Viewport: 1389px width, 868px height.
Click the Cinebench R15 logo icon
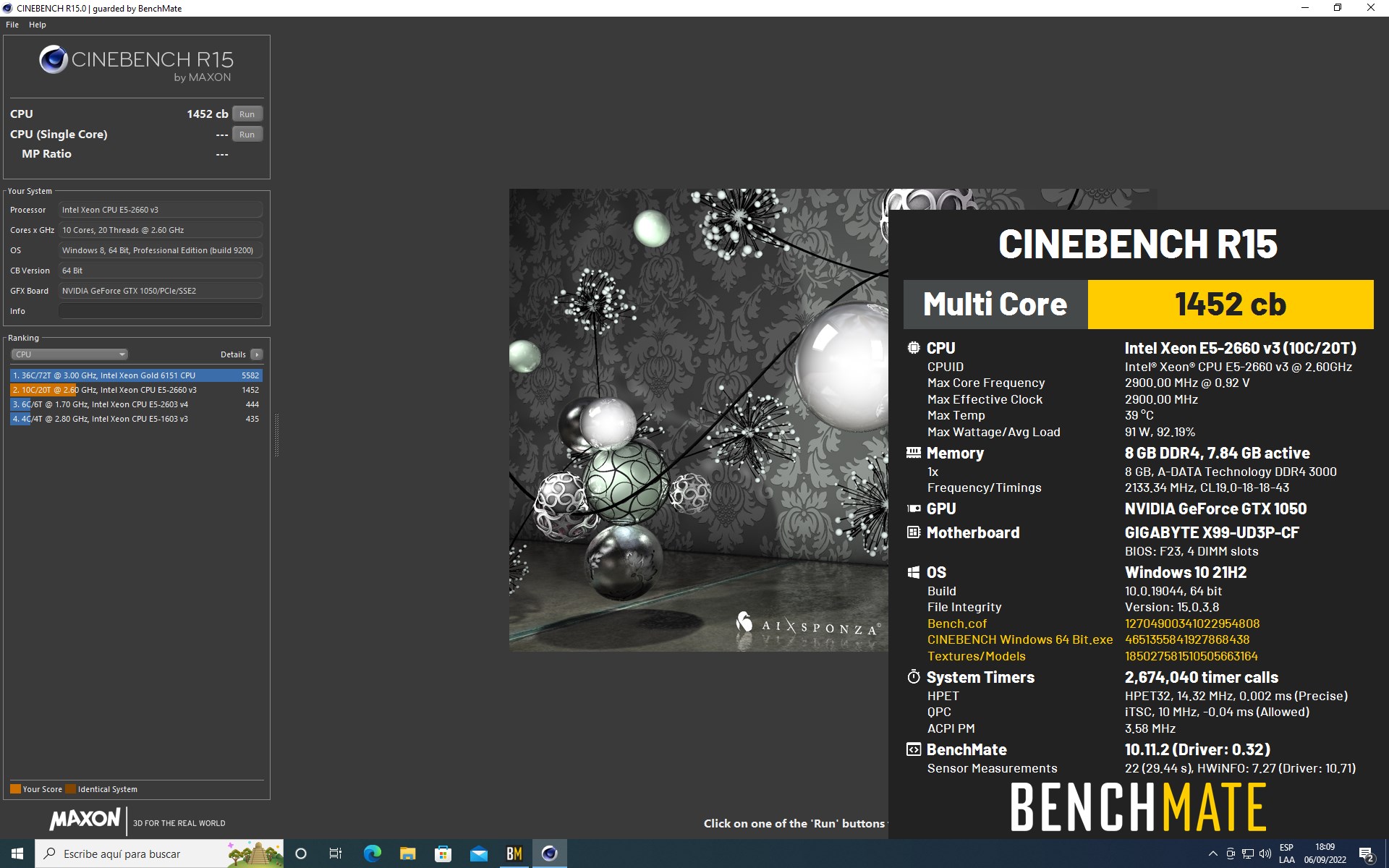54,60
